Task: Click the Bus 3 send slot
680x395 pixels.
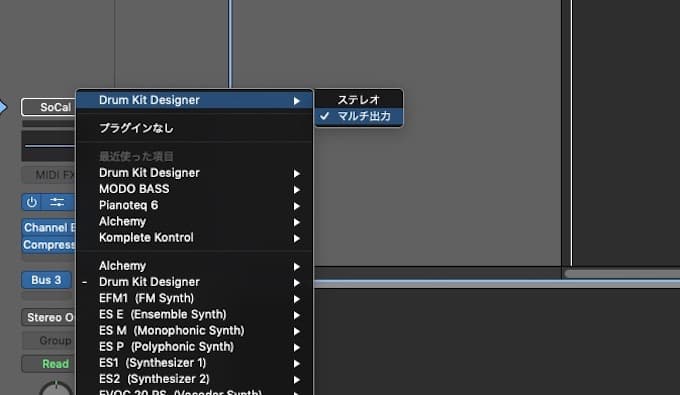Action: (x=46, y=280)
